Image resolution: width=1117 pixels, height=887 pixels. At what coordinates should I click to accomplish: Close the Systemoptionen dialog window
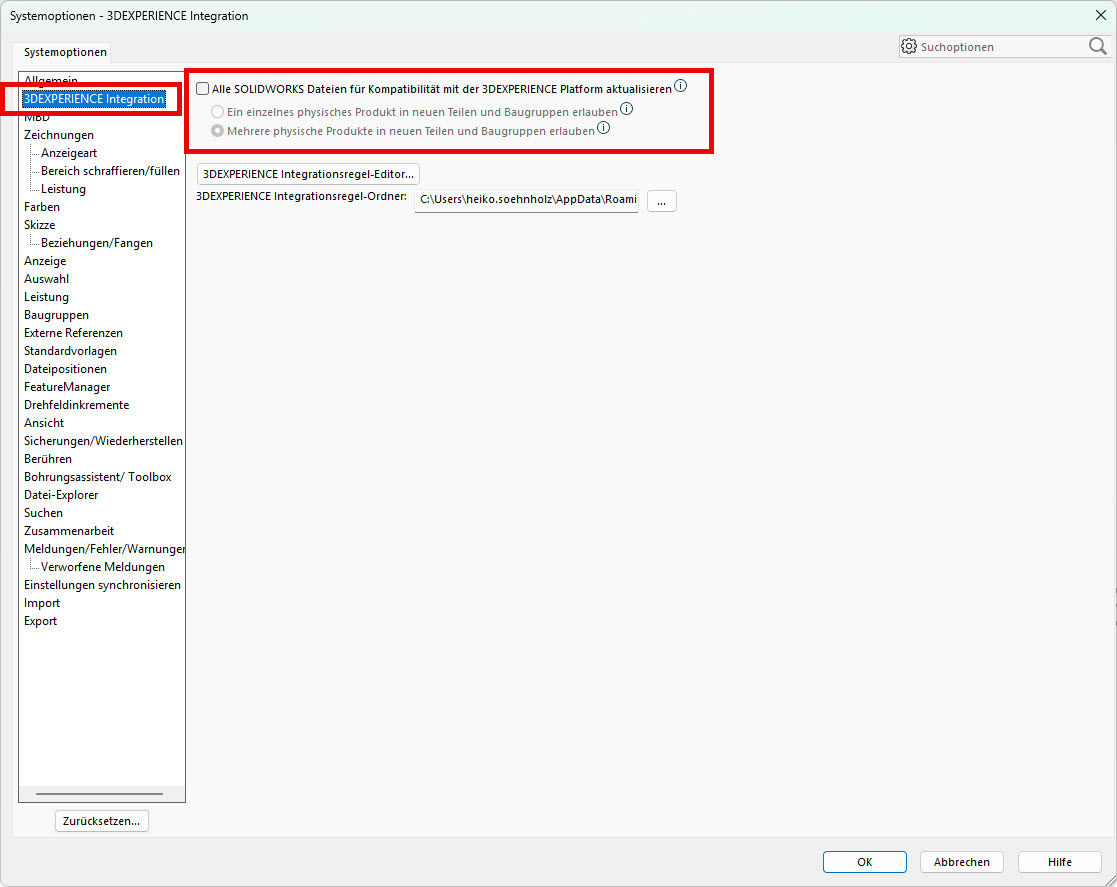[x=1101, y=15]
